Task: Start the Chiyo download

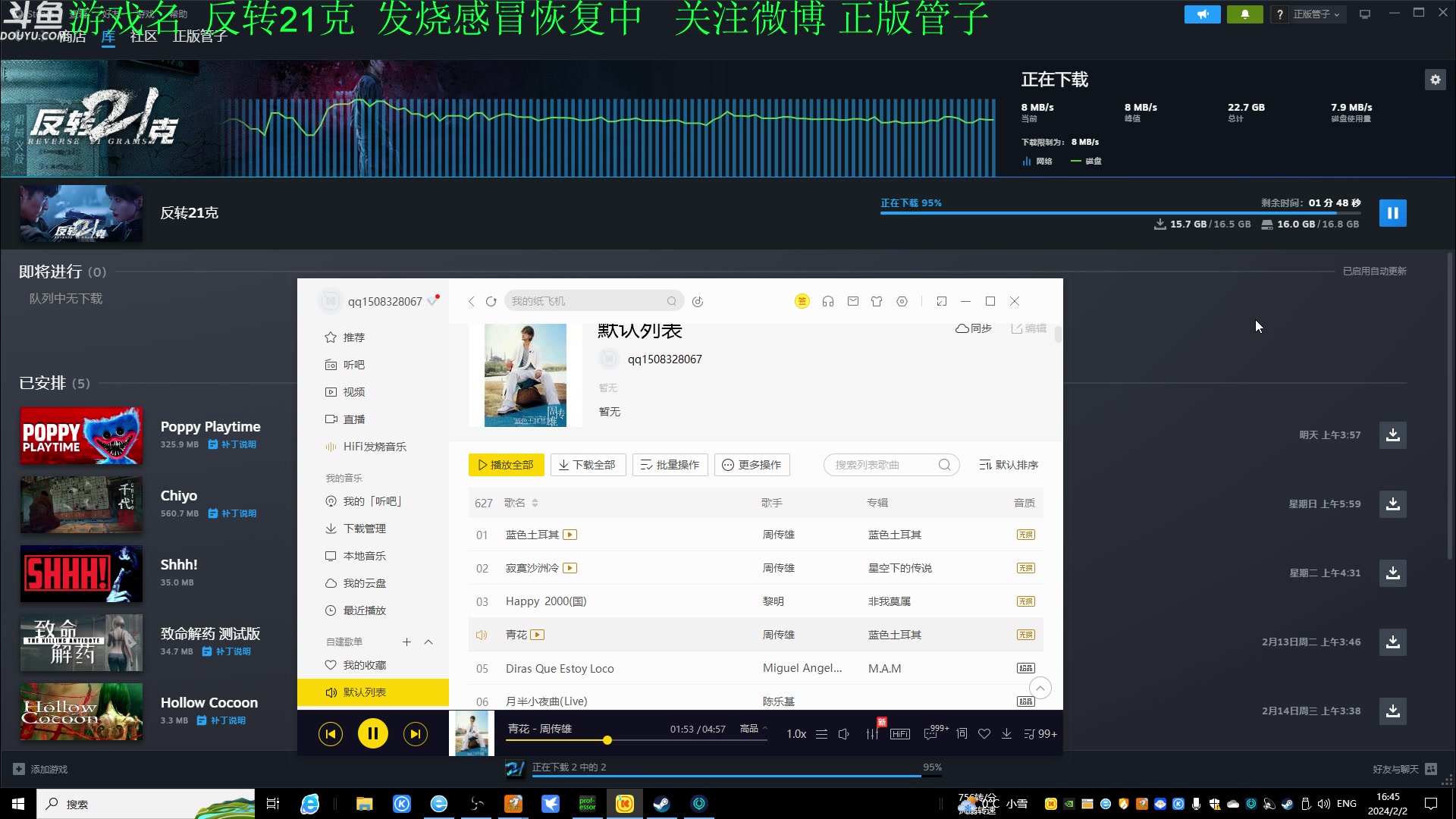Action: 1392,504
